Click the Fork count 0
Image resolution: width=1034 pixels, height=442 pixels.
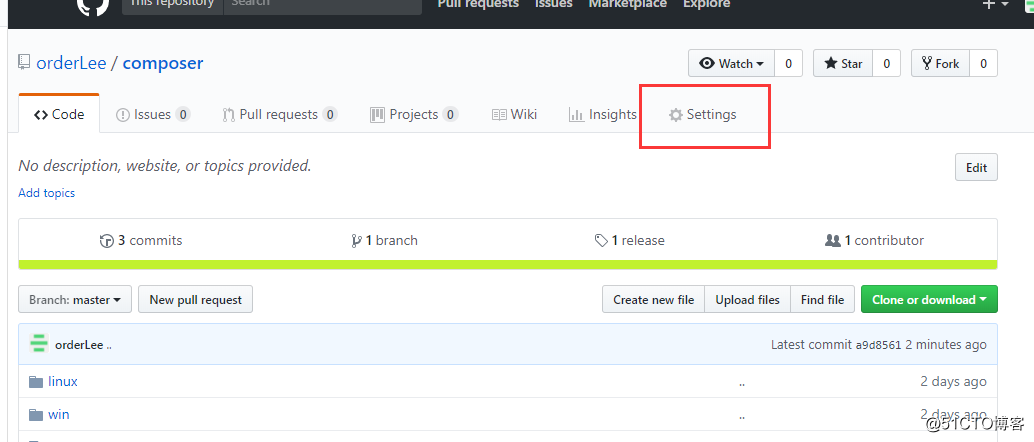(983, 63)
